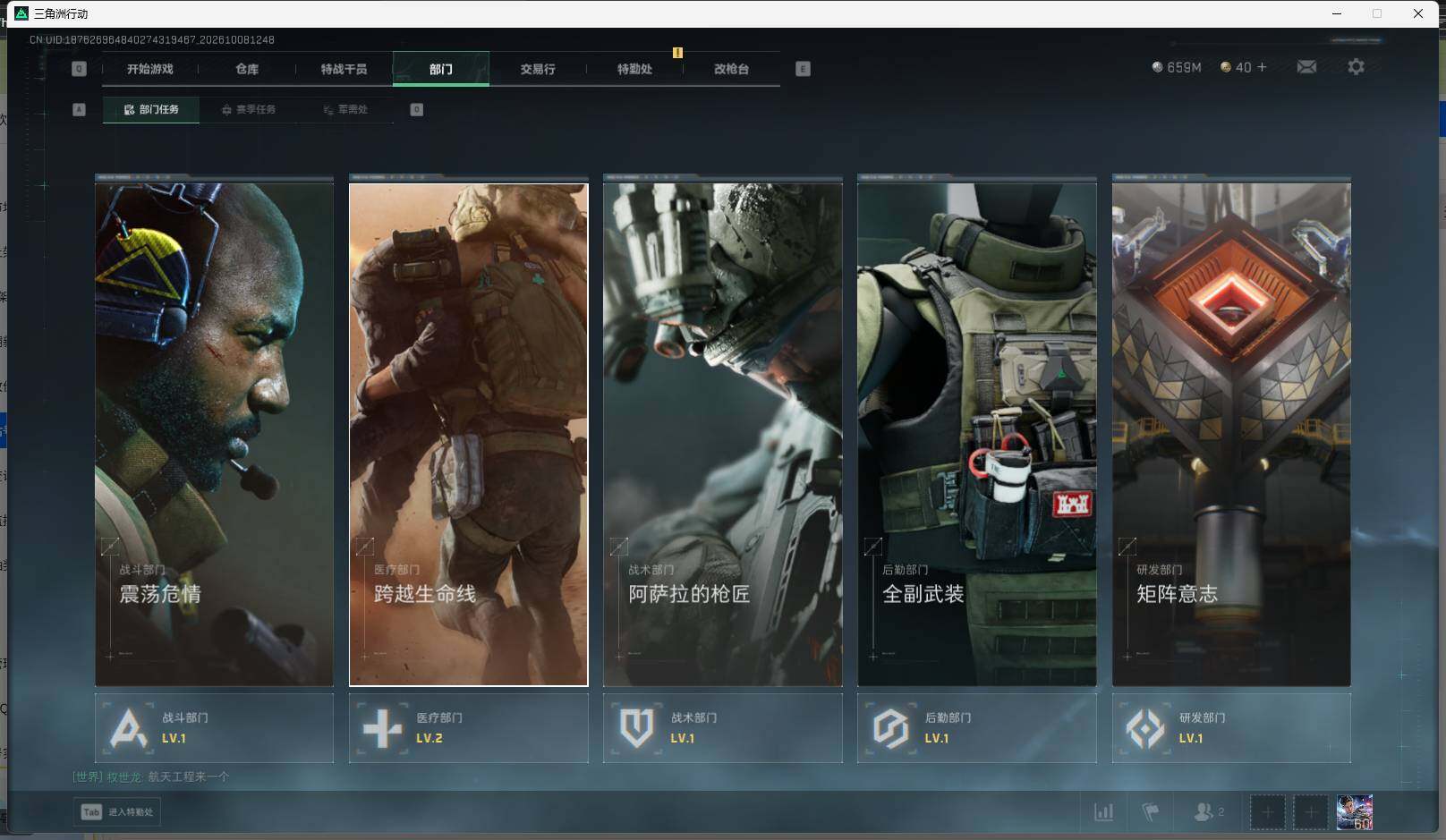Go to the 交易行 tab

click(538, 69)
